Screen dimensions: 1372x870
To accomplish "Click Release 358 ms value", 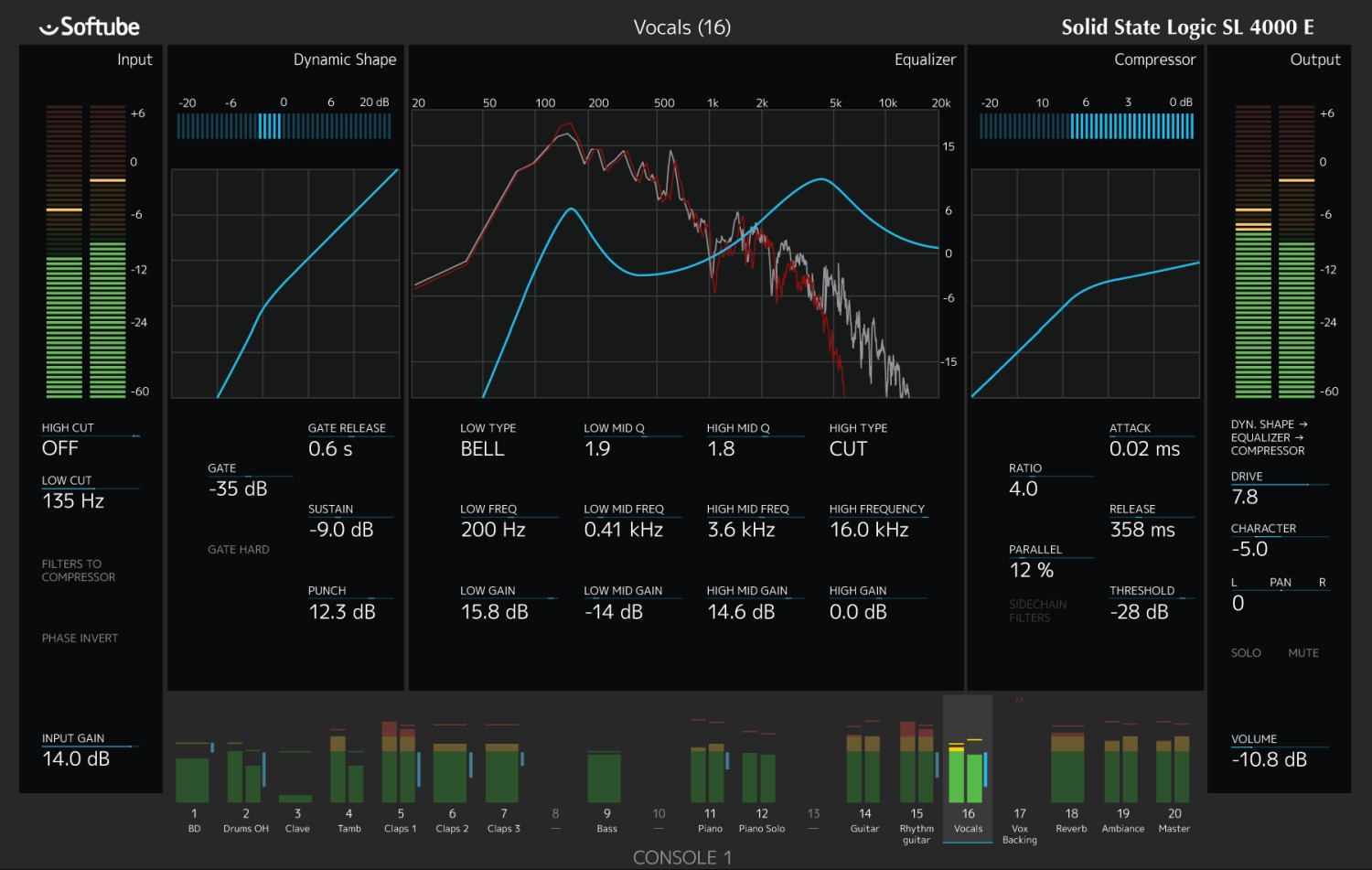I will coord(1142,531).
